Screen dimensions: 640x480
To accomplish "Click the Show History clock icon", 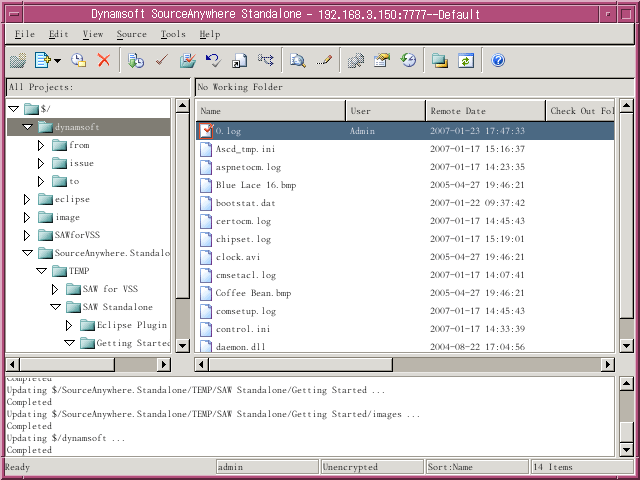I will [408, 61].
